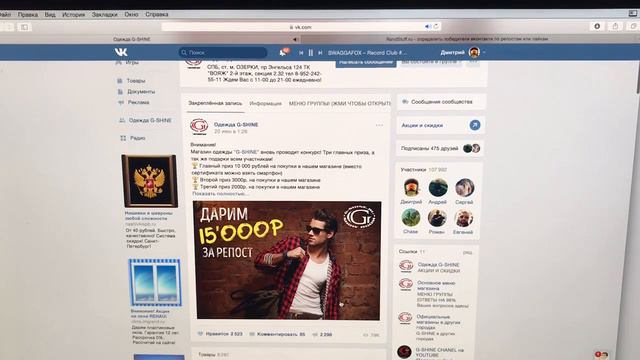
Task: Click Safari share button
Action: click(615, 27)
